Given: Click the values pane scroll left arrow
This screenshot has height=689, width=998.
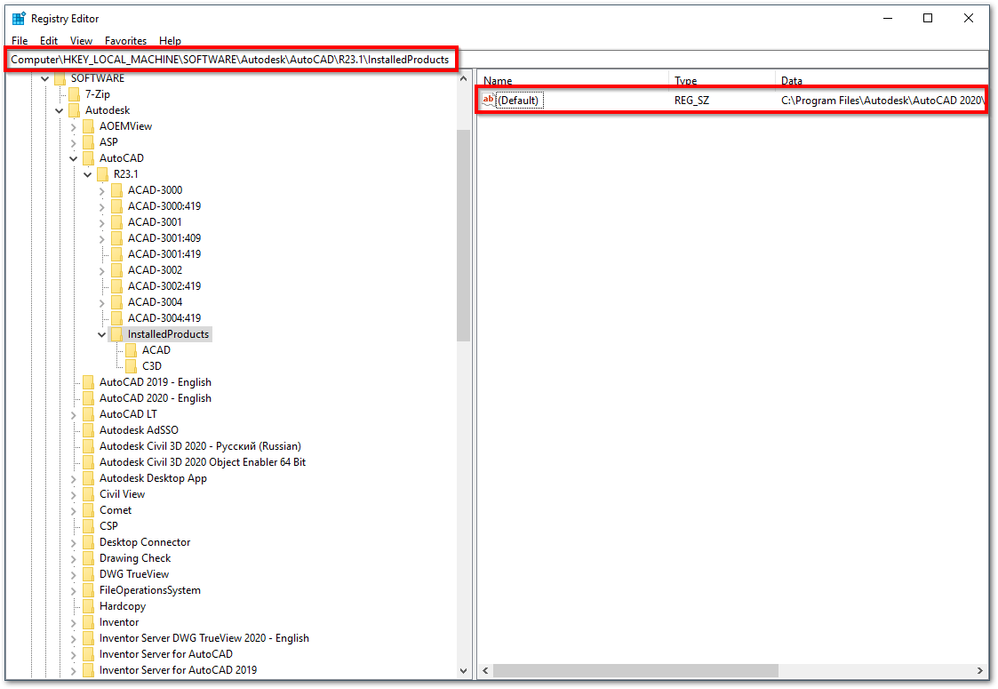Looking at the screenshot, I should tap(486, 671).
